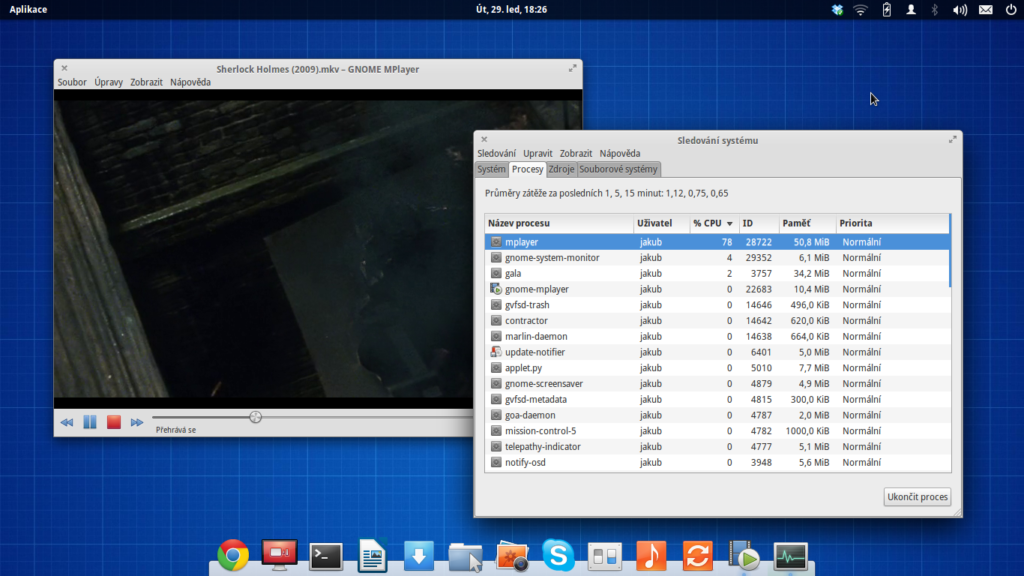Click the red stop button
The height and width of the screenshot is (576, 1024).
click(x=113, y=422)
